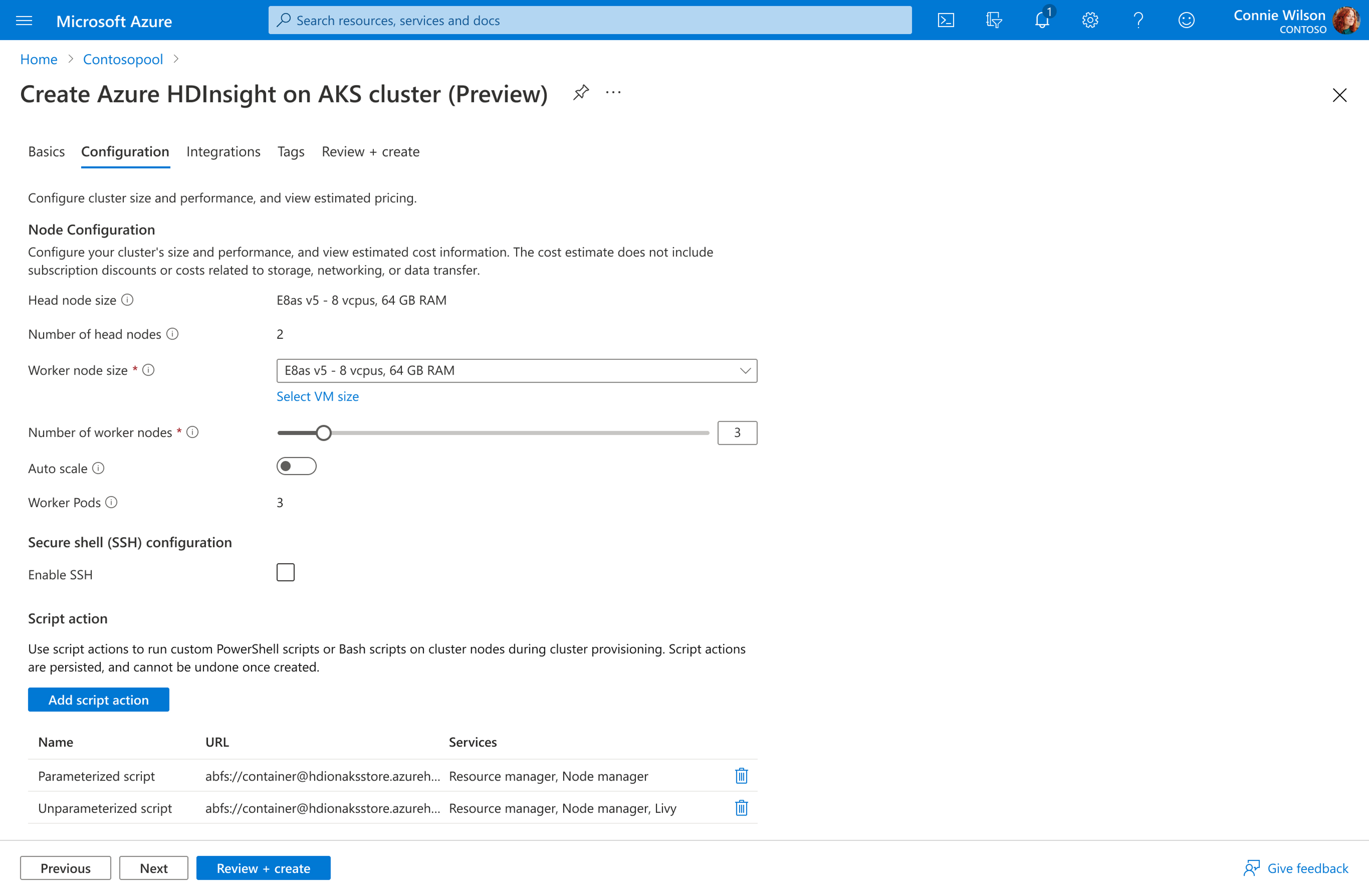
Task: Delete the Parameterized script row
Action: (x=741, y=776)
